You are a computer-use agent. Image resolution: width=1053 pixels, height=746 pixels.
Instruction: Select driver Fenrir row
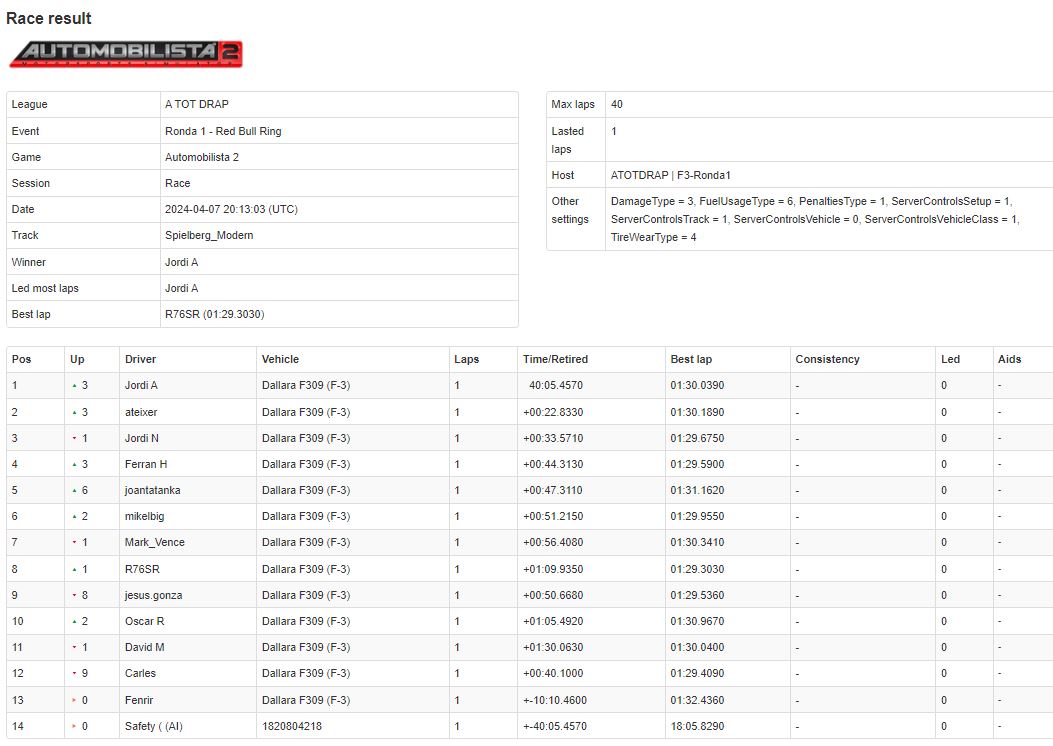point(529,700)
